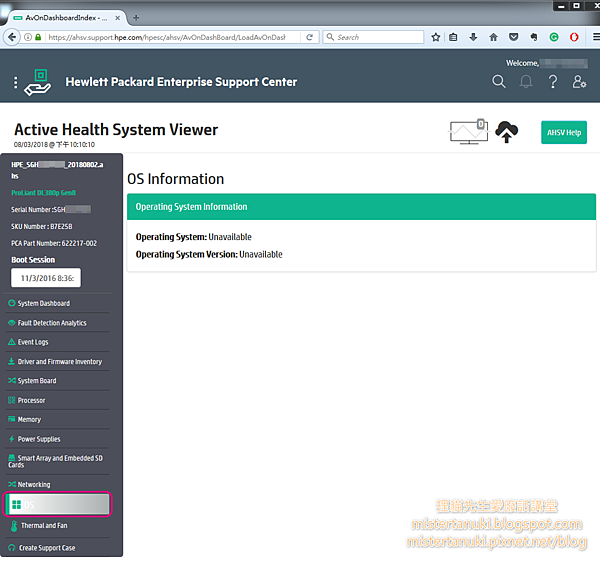
Task: Open the three-dot menu in HPE header
Action: 15,82
